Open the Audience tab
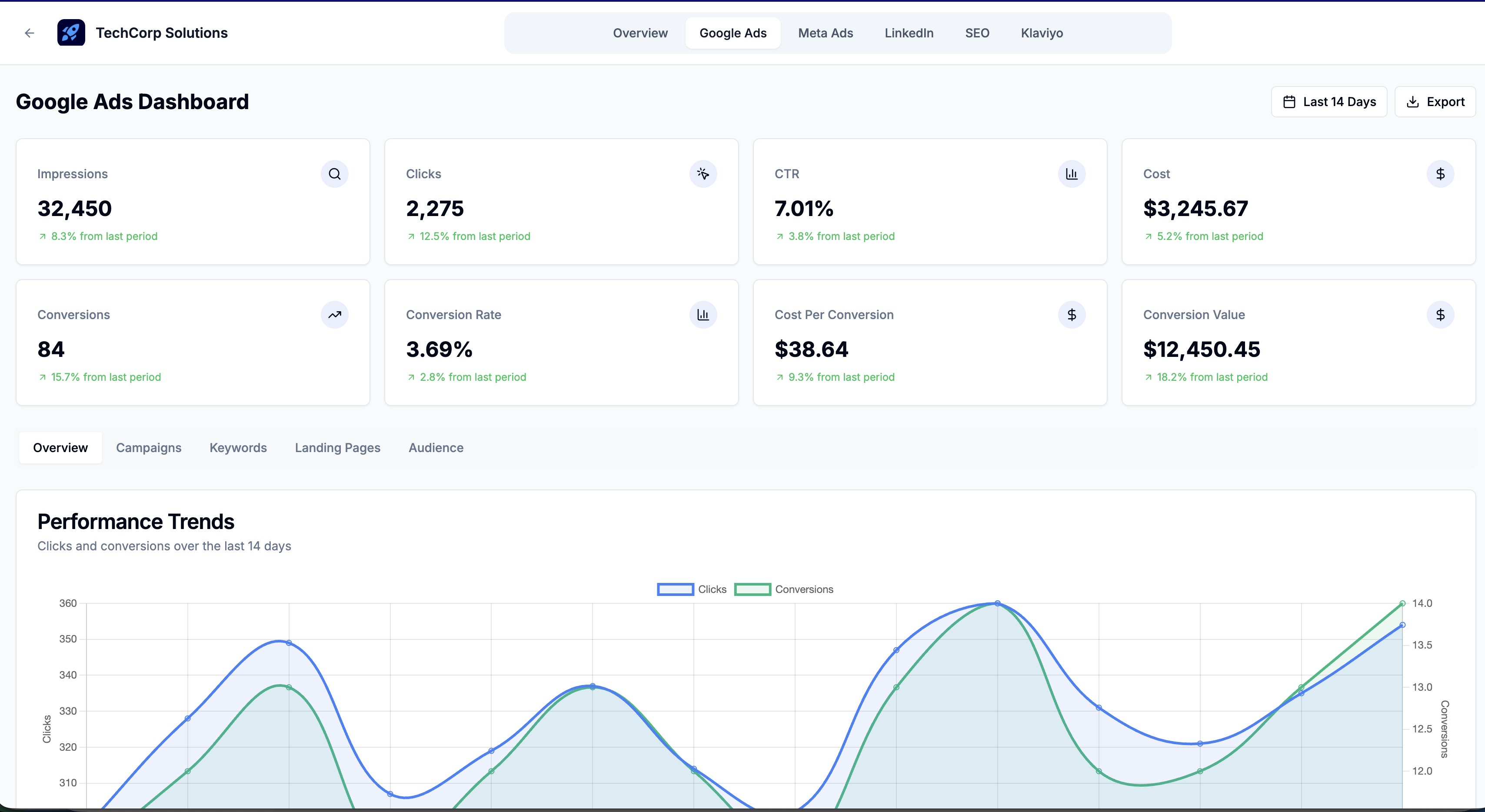The height and width of the screenshot is (812, 1485). click(436, 448)
